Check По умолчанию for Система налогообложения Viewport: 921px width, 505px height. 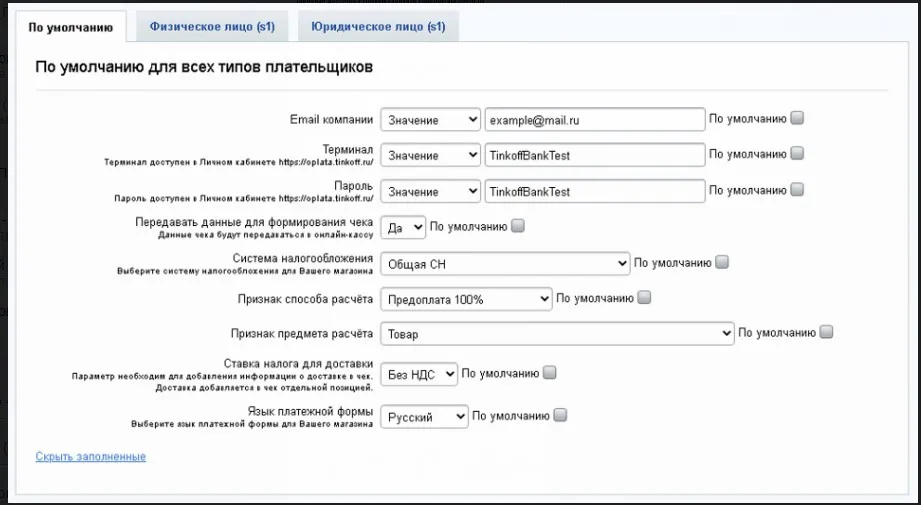(722, 262)
